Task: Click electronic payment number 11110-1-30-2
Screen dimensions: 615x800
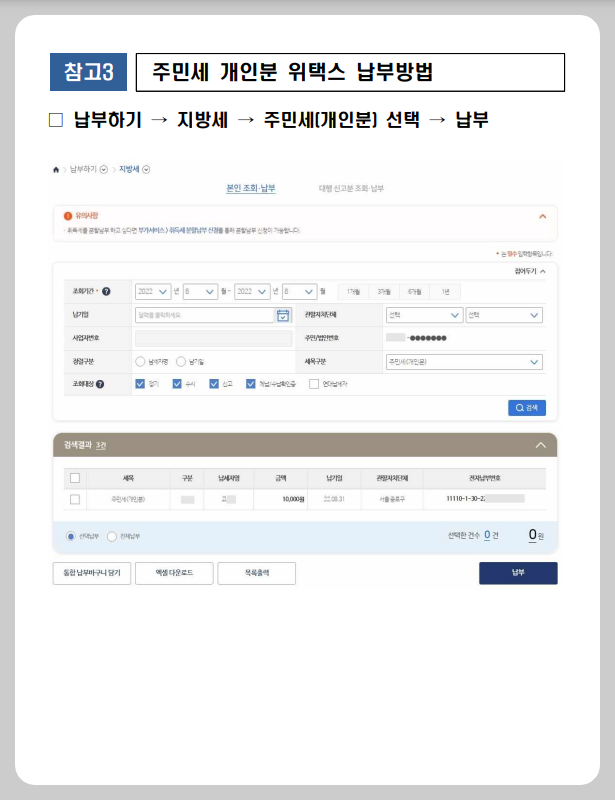Action: 466,498
